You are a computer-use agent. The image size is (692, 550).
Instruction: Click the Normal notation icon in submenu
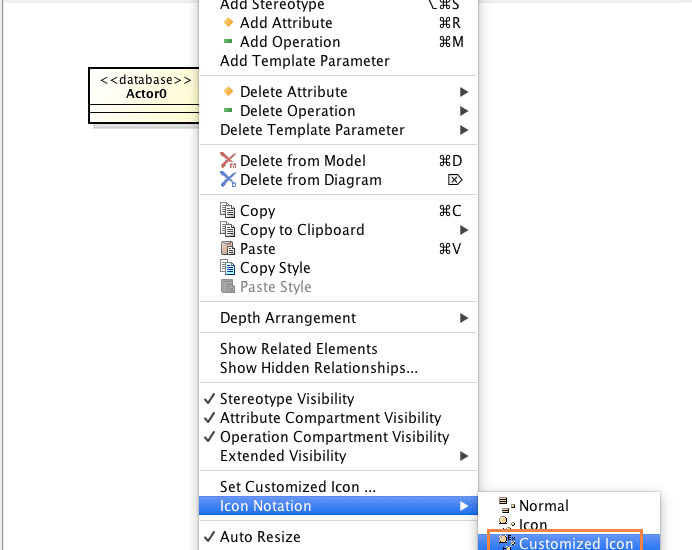coord(506,506)
